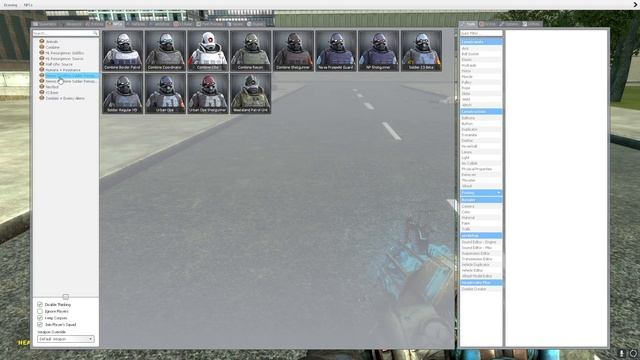The width and height of the screenshot is (640, 360).
Task: Spawn the Combine Coordinator NPC
Action: tap(165, 51)
